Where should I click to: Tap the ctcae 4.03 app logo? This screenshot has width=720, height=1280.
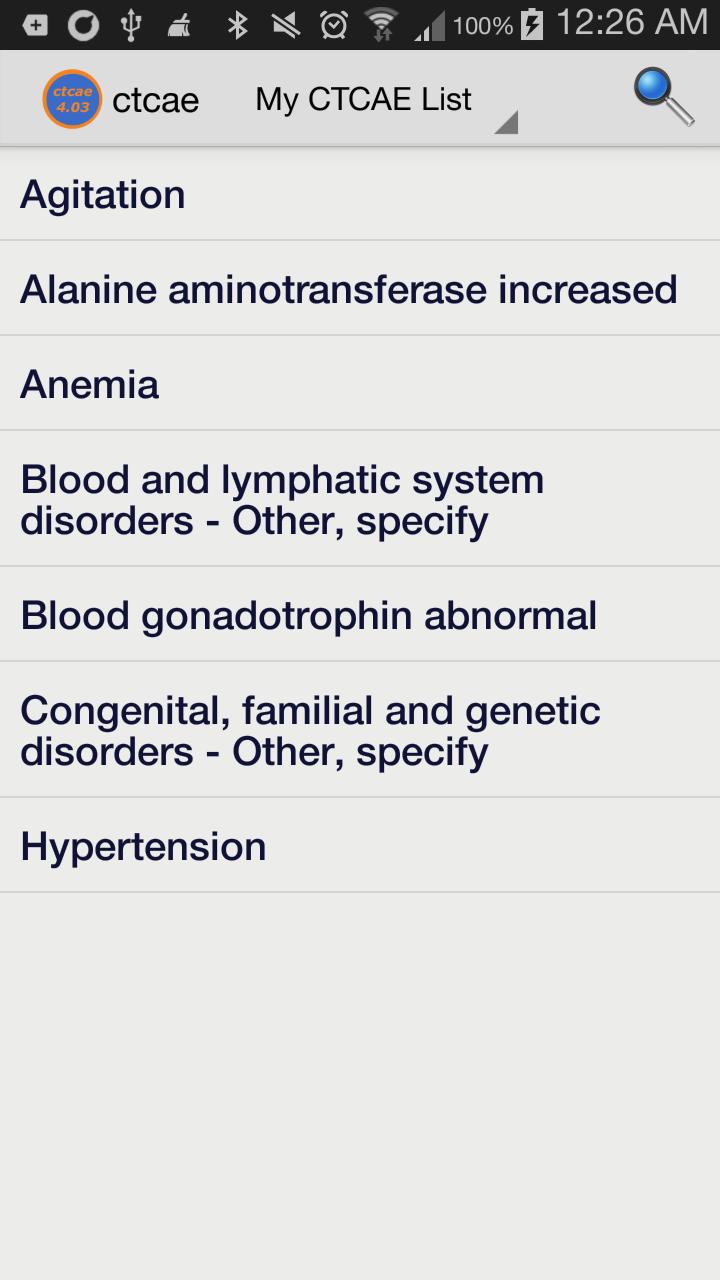tap(71, 99)
